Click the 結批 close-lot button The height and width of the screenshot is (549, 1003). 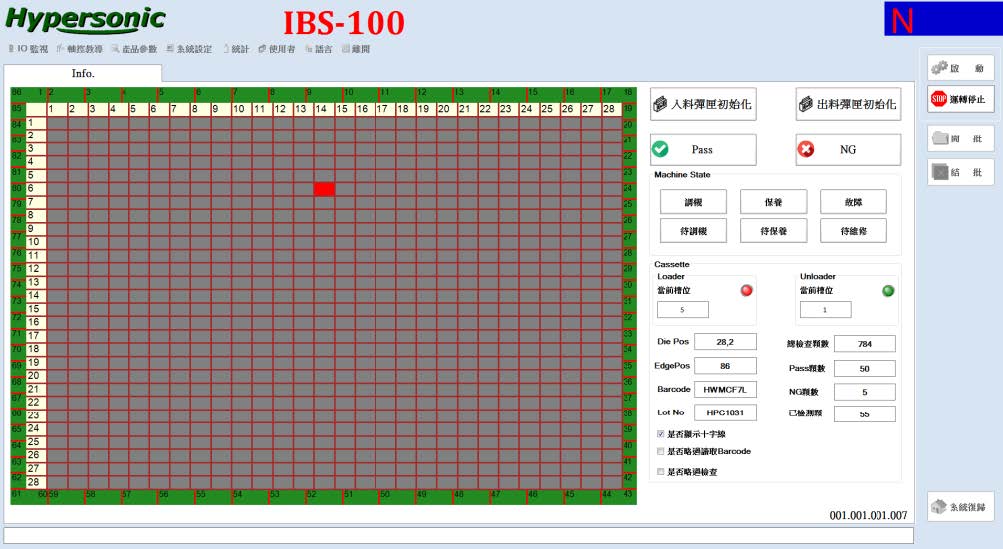pyautogui.click(x=960, y=171)
